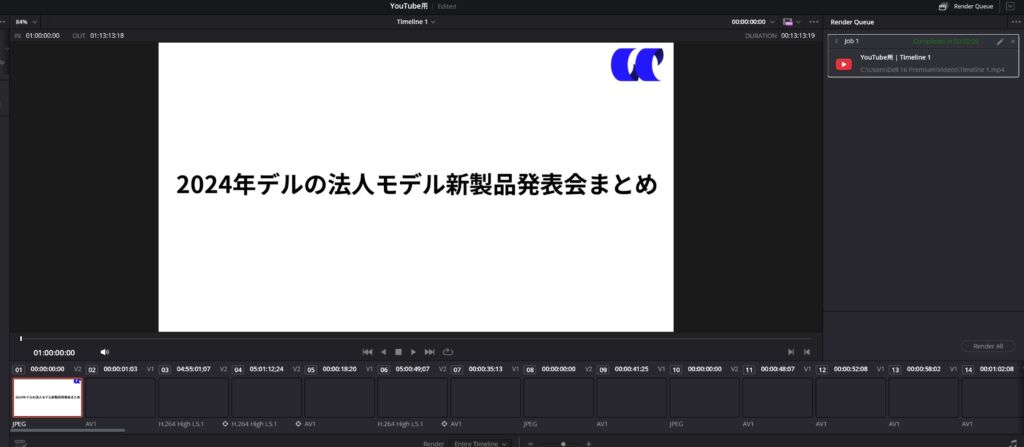This screenshot has height=447, width=1024.
Task: Click the YouTube用 | Timeline 1 job label
Action: pyautogui.click(x=895, y=58)
